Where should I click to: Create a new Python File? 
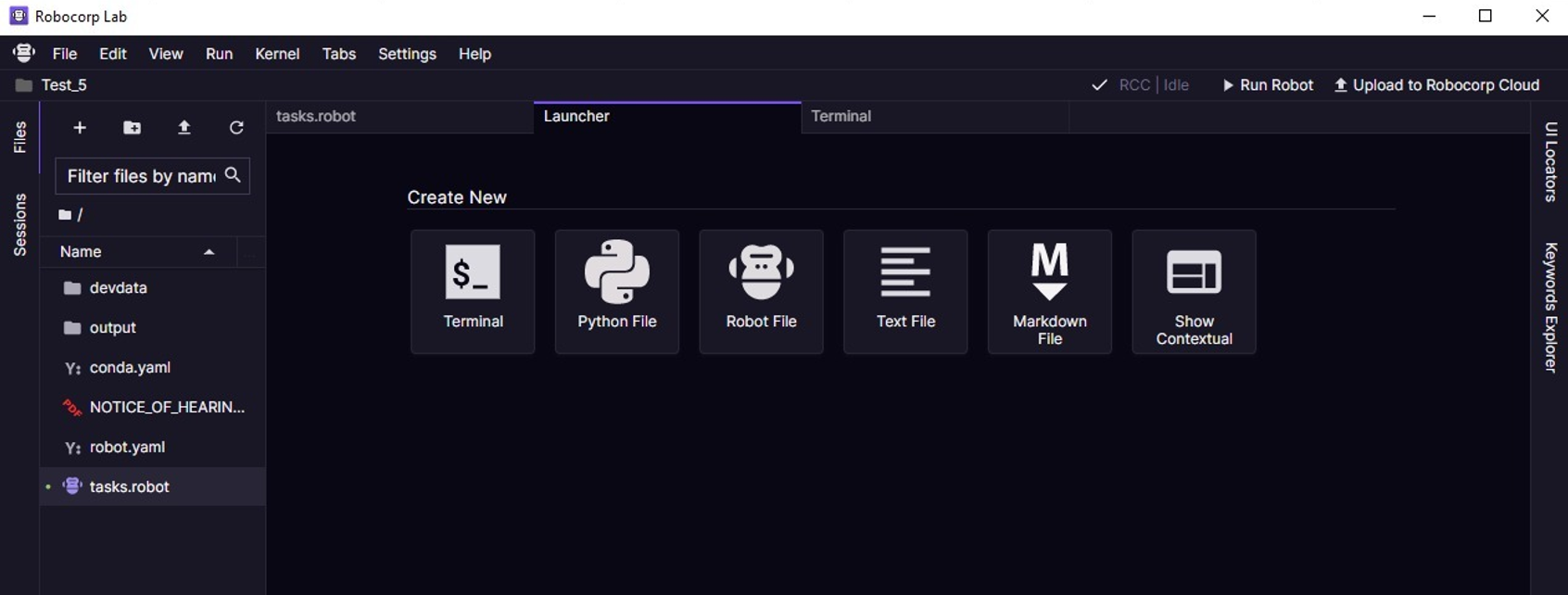[617, 292]
